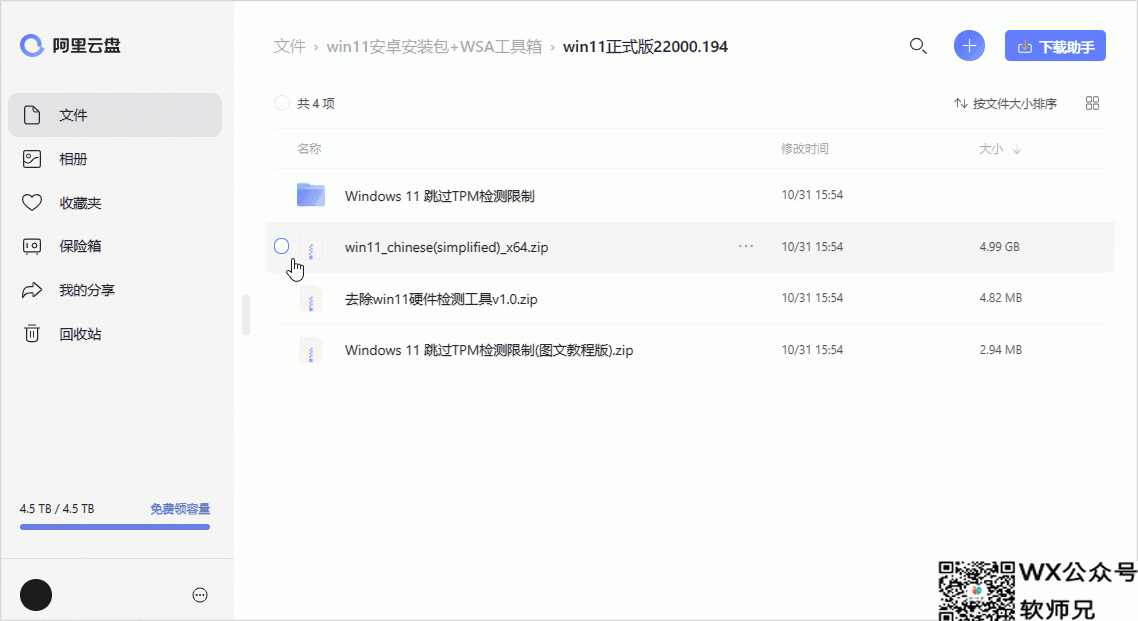The width and height of the screenshot is (1138, 621).
Task: Click the 下载助手 button
Action: [1055, 46]
